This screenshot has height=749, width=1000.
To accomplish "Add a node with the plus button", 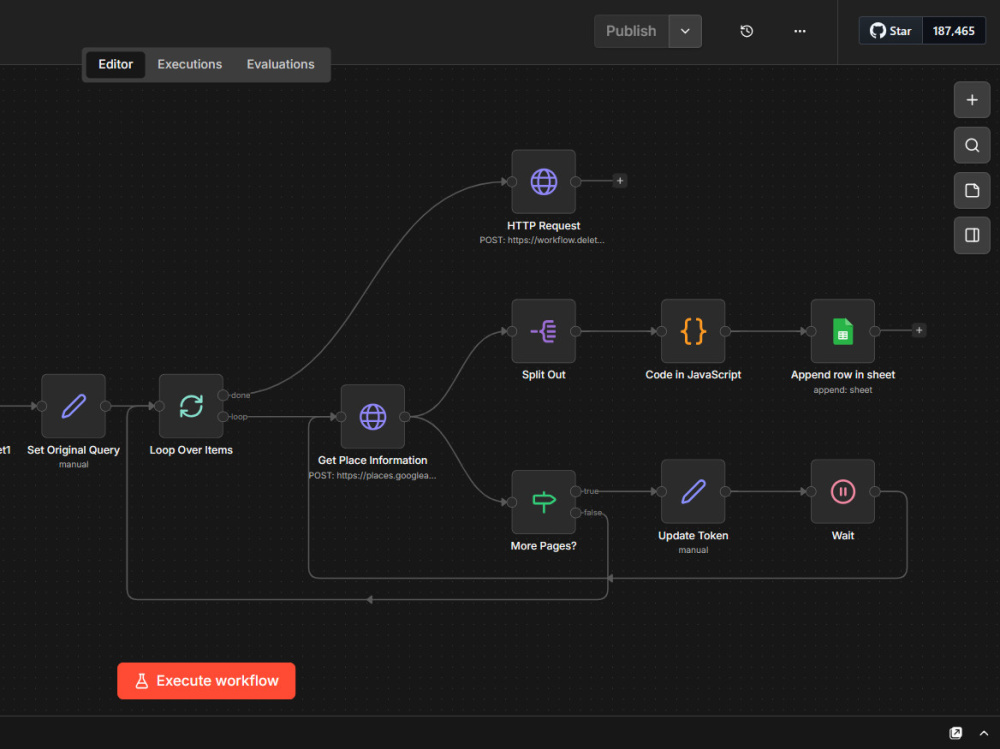I will pos(971,100).
